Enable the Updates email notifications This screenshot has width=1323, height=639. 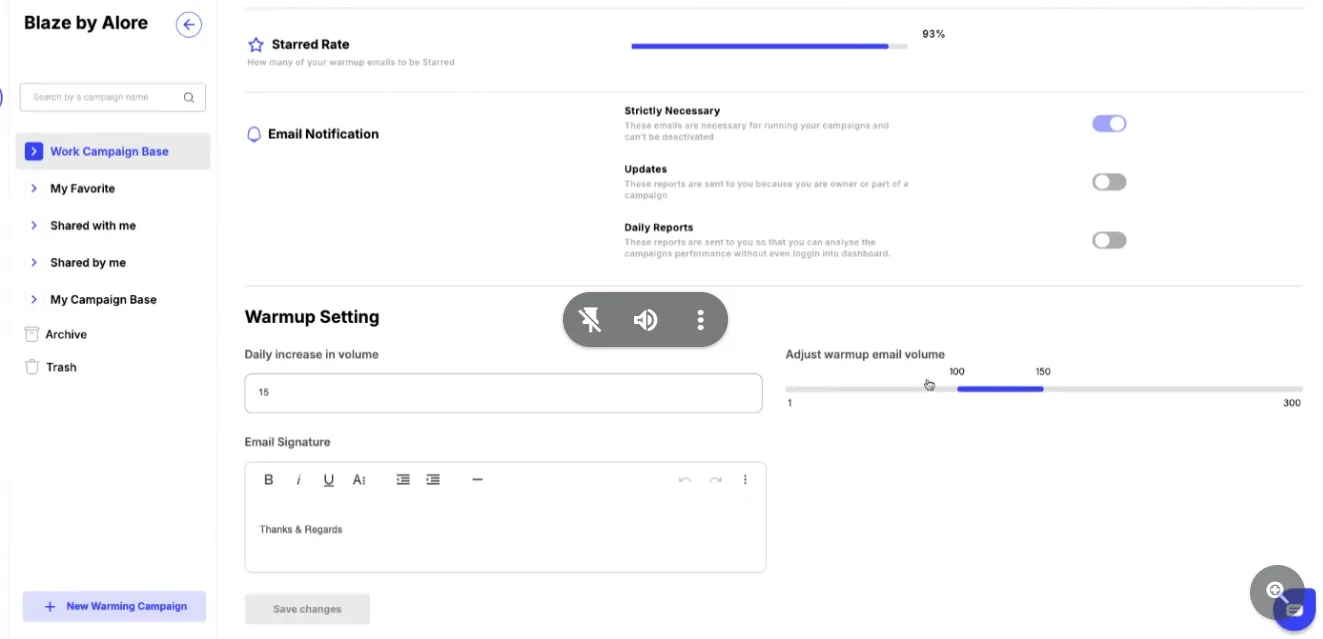point(1109,181)
